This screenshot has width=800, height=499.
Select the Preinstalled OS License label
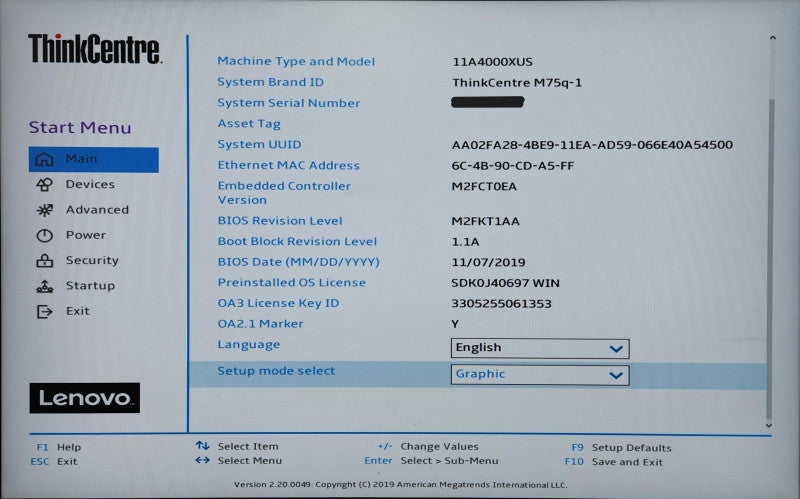292,283
